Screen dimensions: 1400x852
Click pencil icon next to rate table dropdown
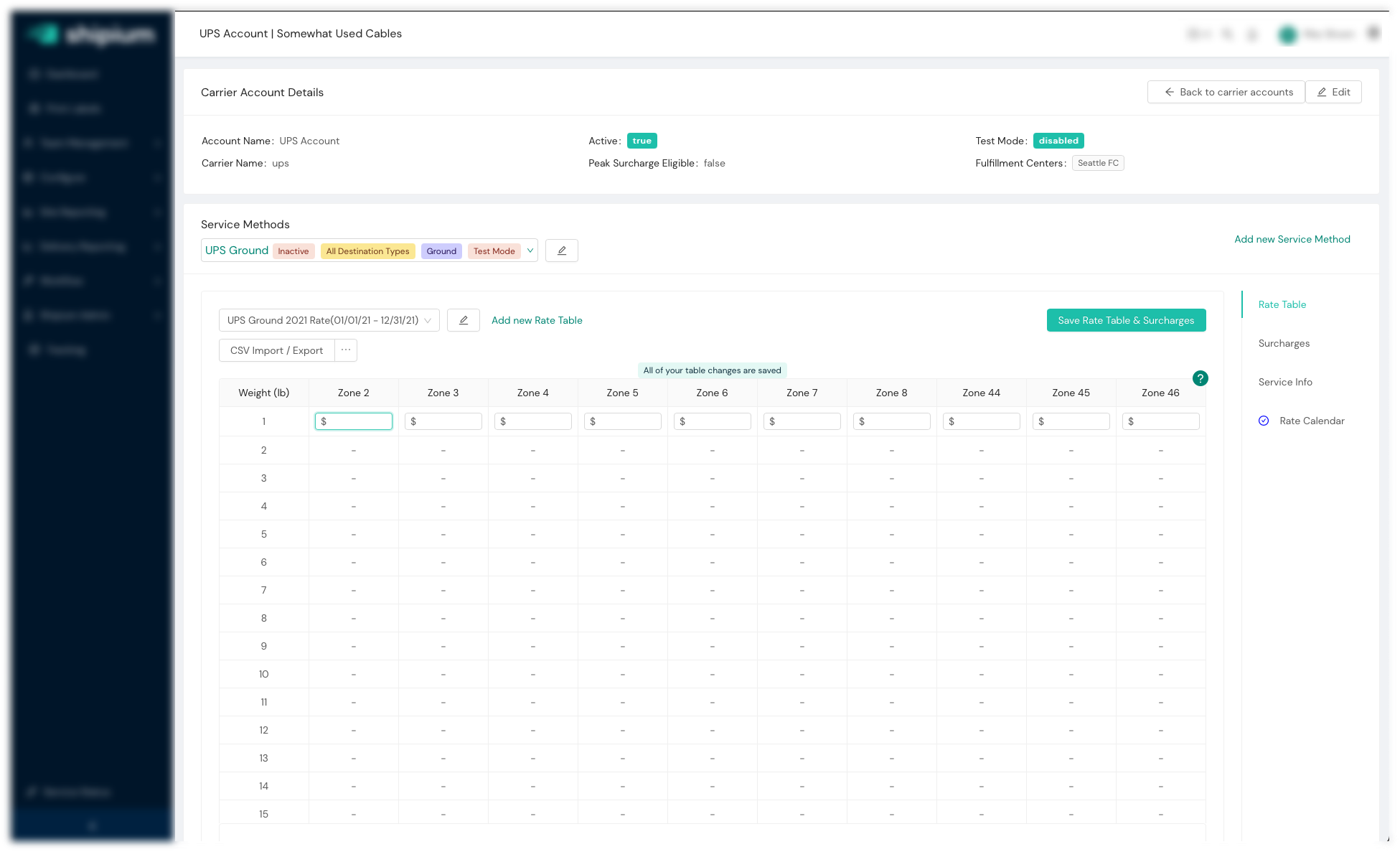tap(464, 320)
